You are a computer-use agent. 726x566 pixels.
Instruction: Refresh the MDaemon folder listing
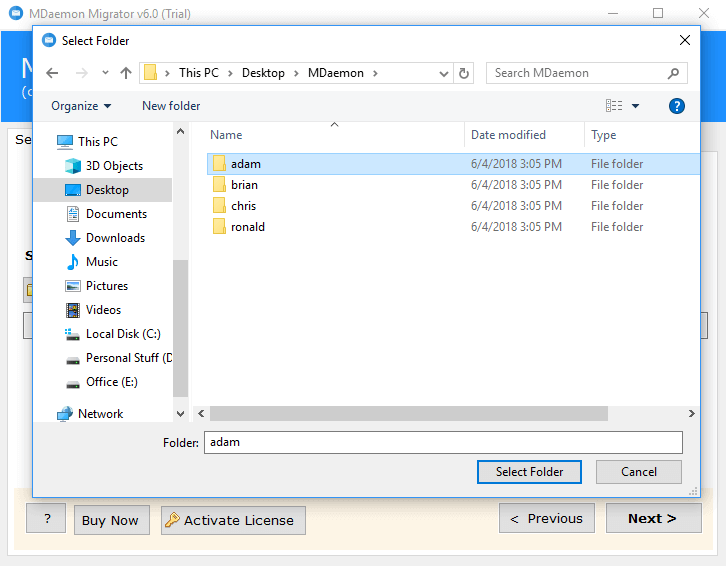[x=463, y=73]
